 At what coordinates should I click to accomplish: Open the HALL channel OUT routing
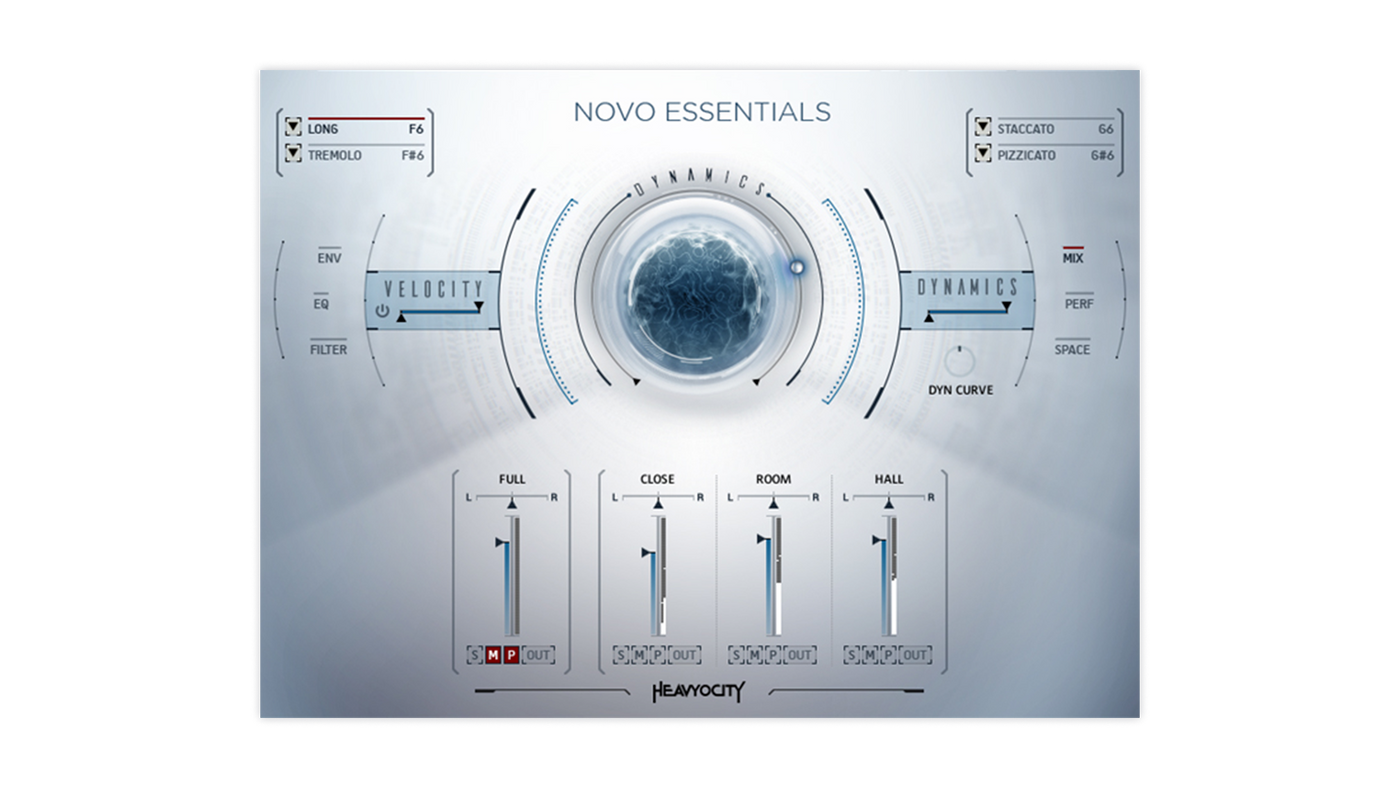pyautogui.click(x=914, y=656)
